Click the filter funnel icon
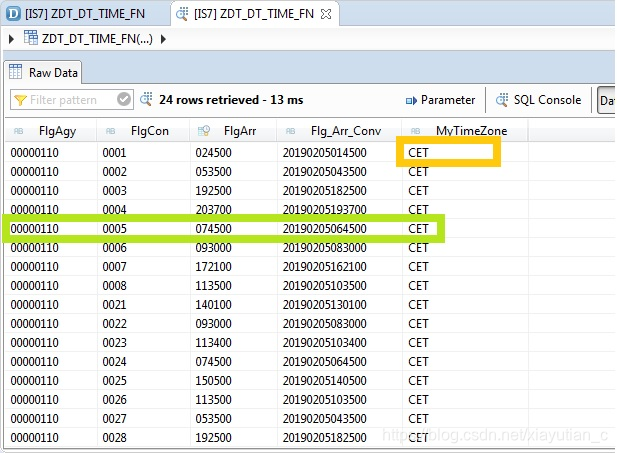 click(x=20, y=100)
